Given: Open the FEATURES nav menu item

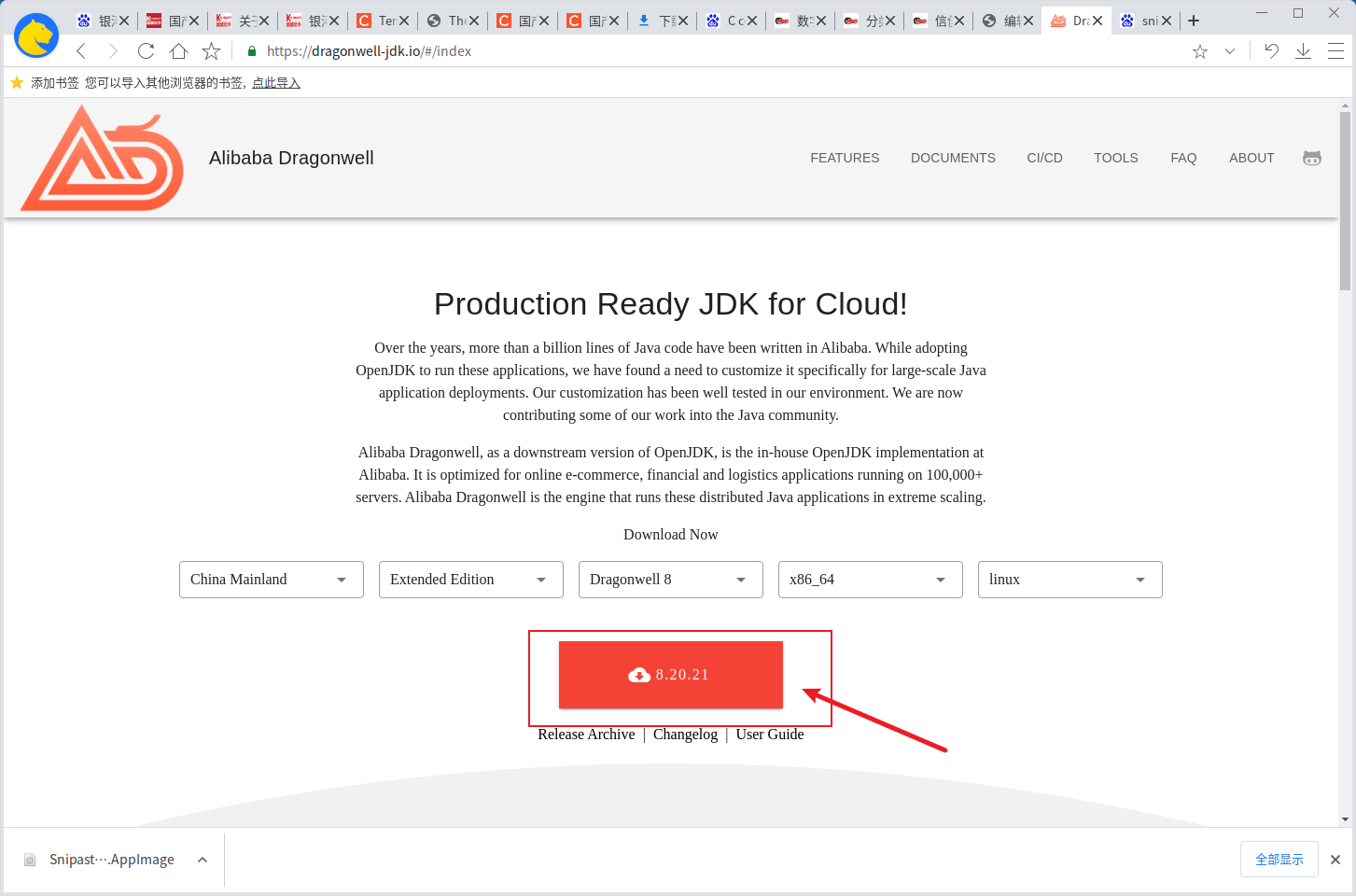Looking at the screenshot, I should coord(845,158).
